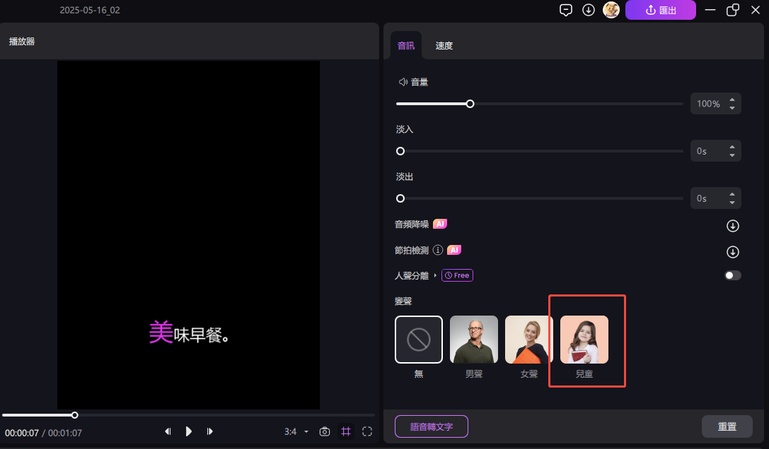Image resolution: width=769 pixels, height=449 pixels.
Task: Click the Free badge beside 人聲分離
Action: coord(457,275)
